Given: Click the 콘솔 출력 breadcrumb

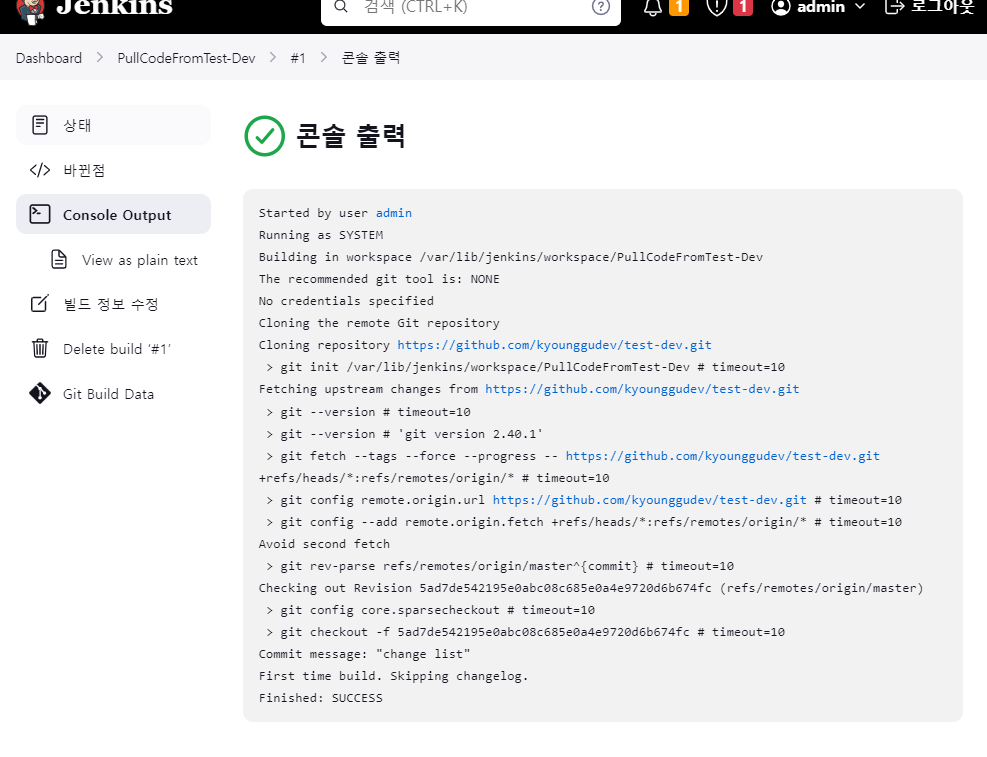Looking at the screenshot, I should pyautogui.click(x=371, y=58).
